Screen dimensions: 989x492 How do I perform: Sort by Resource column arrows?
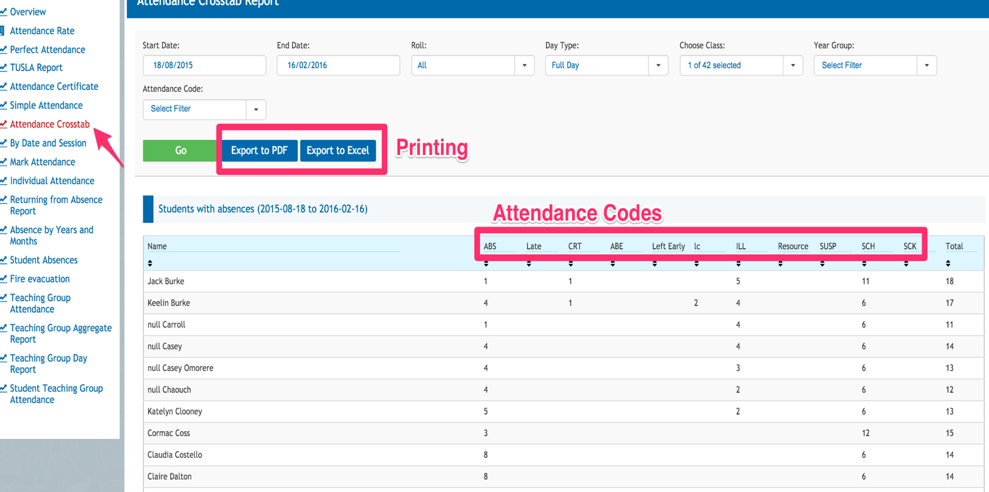pyautogui.click(x=780, y=263)
